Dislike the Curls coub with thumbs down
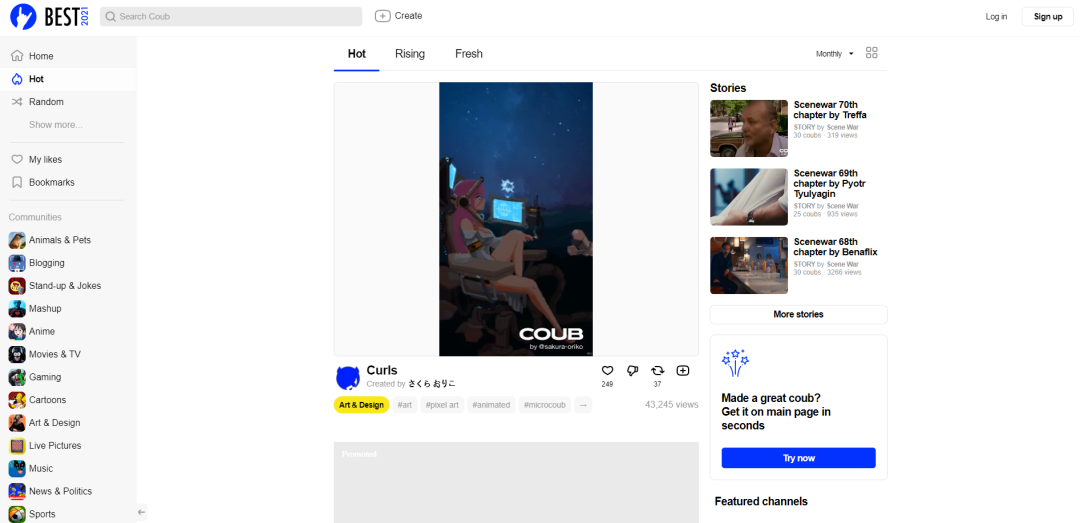 632,371
